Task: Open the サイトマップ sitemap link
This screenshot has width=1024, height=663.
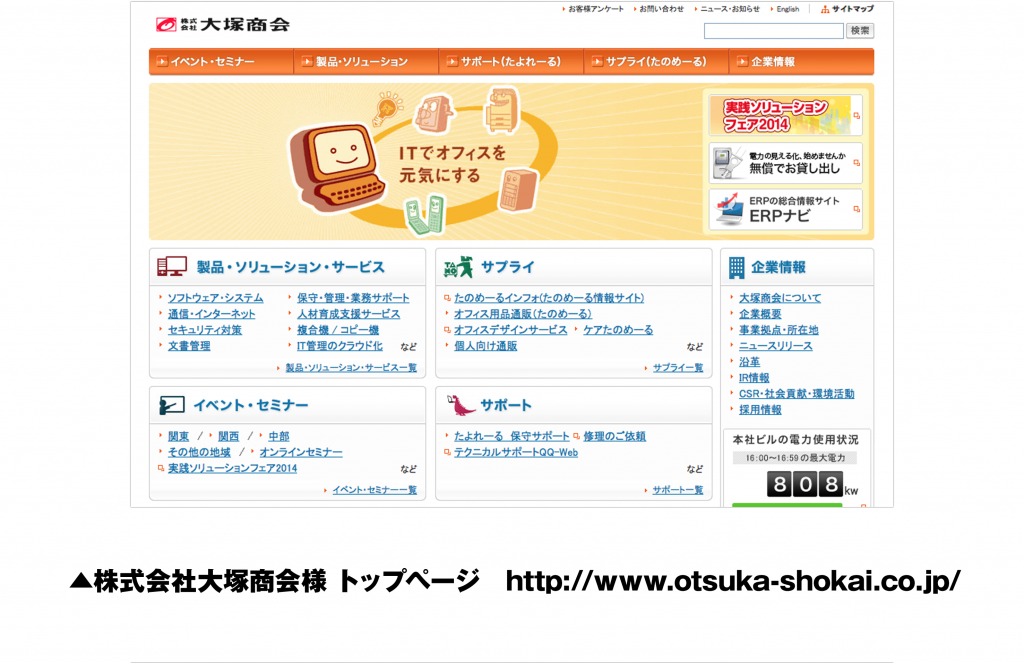Action: click(x=848, y=9)
